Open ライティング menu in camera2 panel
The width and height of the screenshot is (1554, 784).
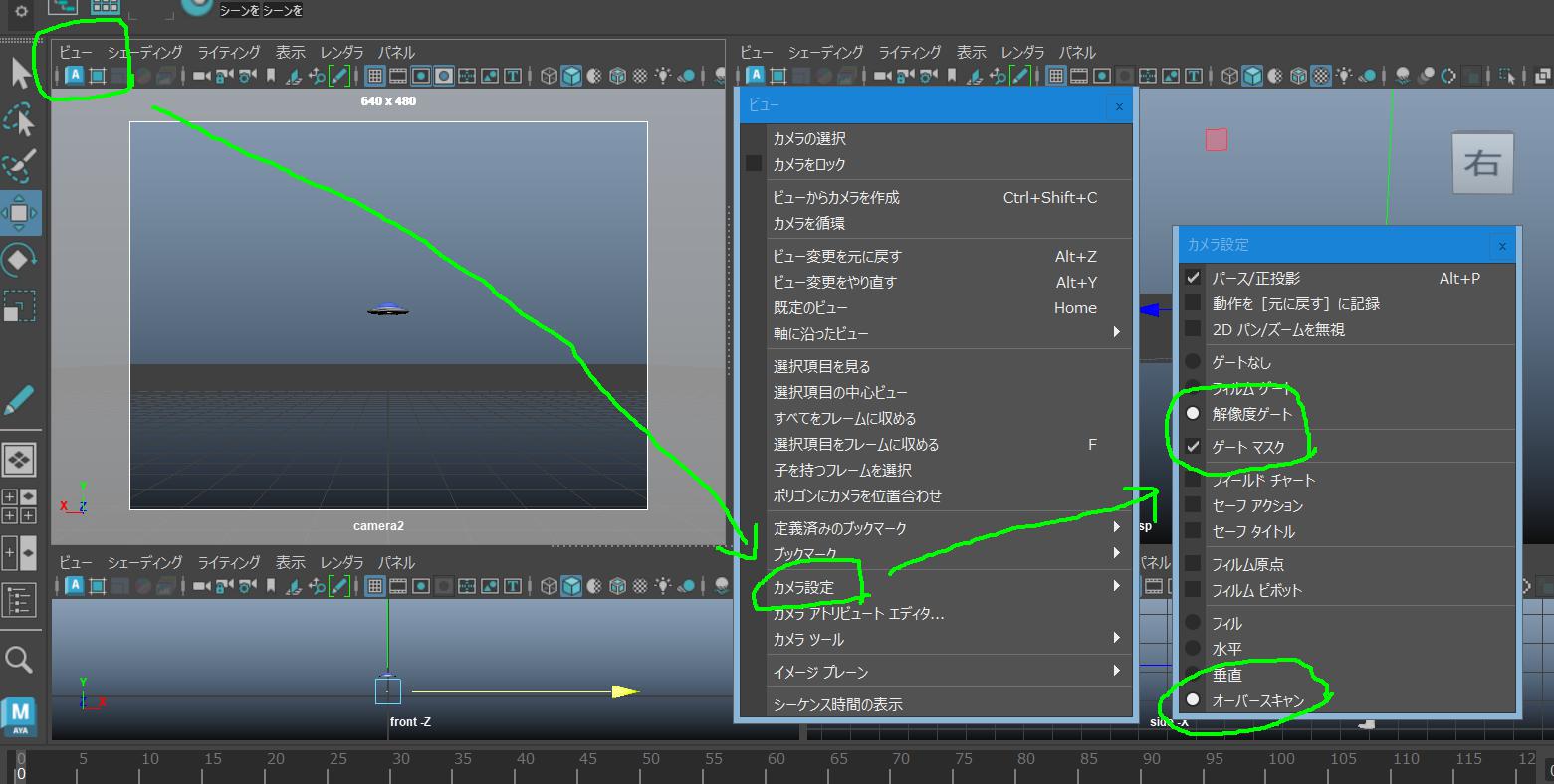229,52
